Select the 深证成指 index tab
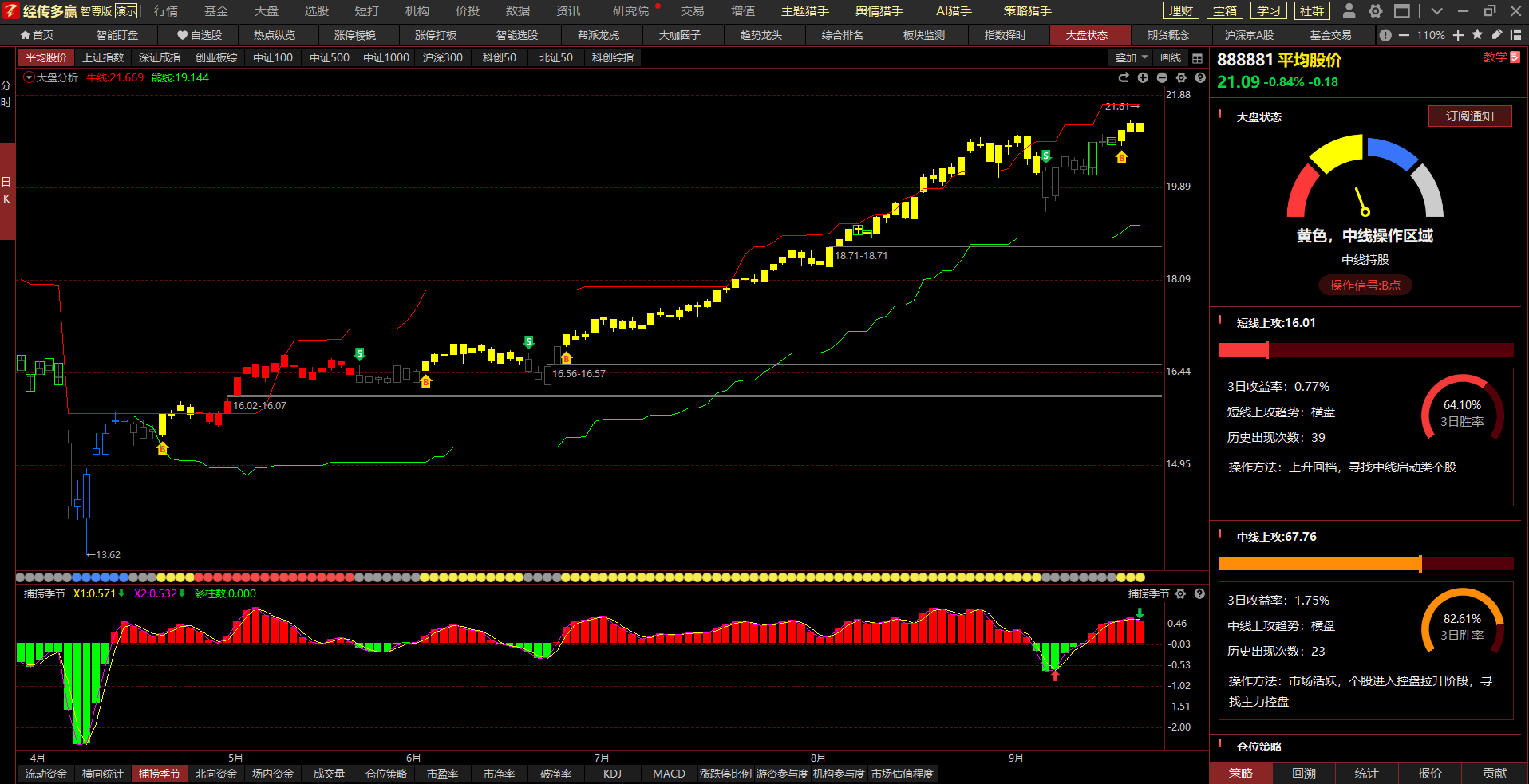1529x784 pixels. [160, 57]
